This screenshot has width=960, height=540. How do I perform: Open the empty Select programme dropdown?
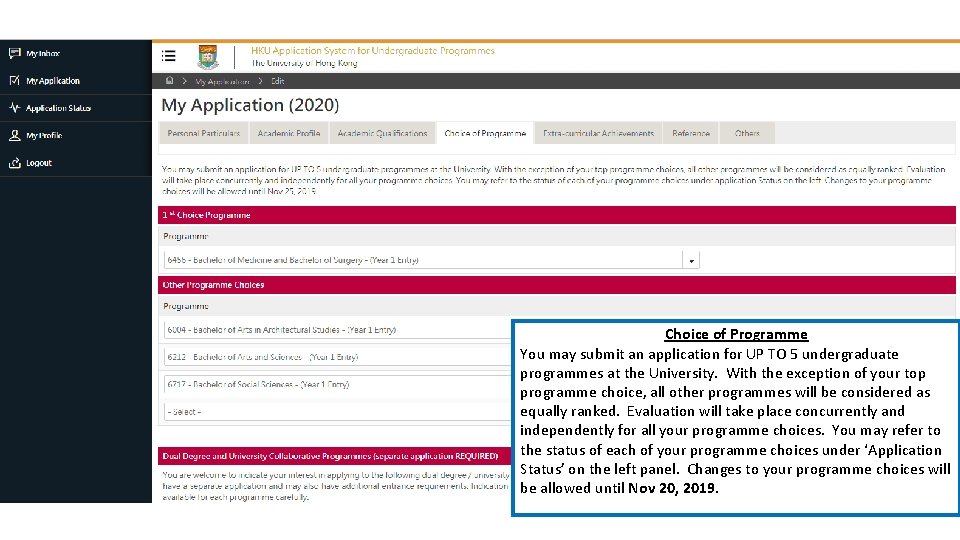[x=337, y=411]
